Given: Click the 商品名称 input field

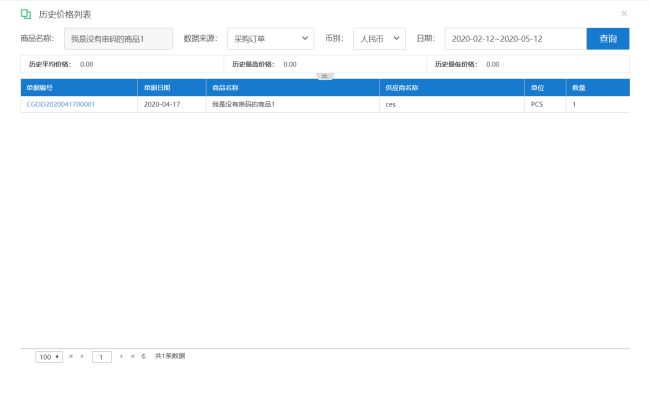Looking at the screenshot, I should click(x=118, y=39).
